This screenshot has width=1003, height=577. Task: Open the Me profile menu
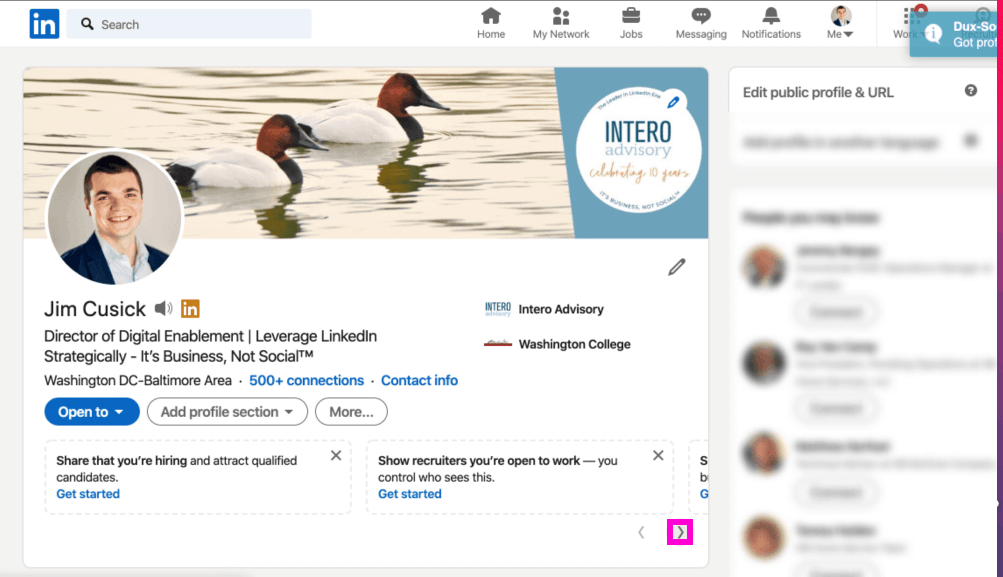[x=840, y=23]
